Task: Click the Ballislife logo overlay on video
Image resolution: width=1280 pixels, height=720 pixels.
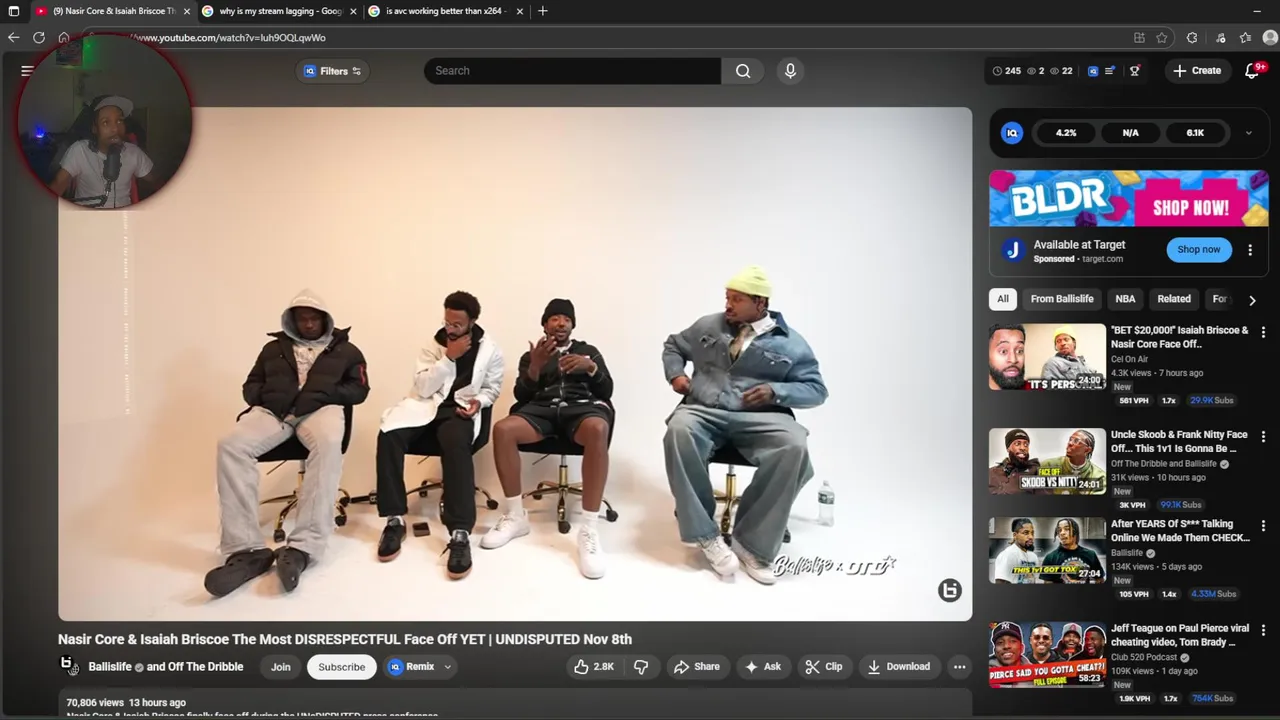Action: 949,591
